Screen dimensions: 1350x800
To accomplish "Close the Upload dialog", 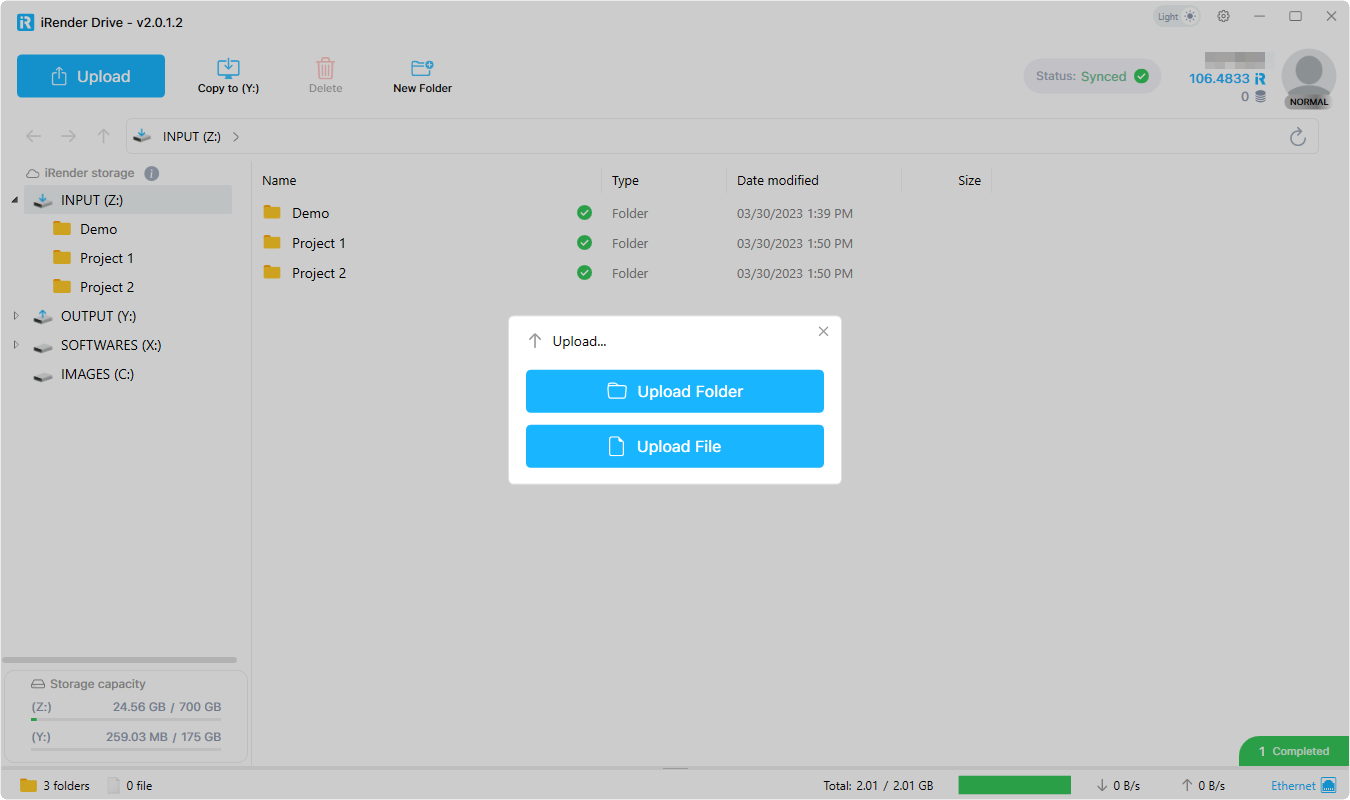I will click(x=823, y=332).
